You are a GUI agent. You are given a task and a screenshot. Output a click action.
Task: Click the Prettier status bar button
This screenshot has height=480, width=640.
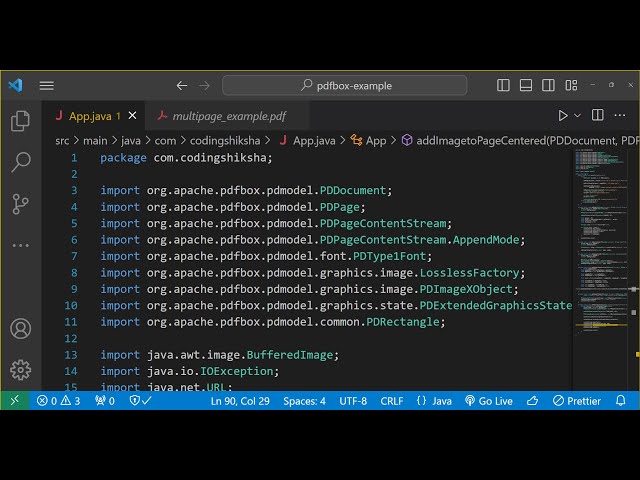(576, 400)
